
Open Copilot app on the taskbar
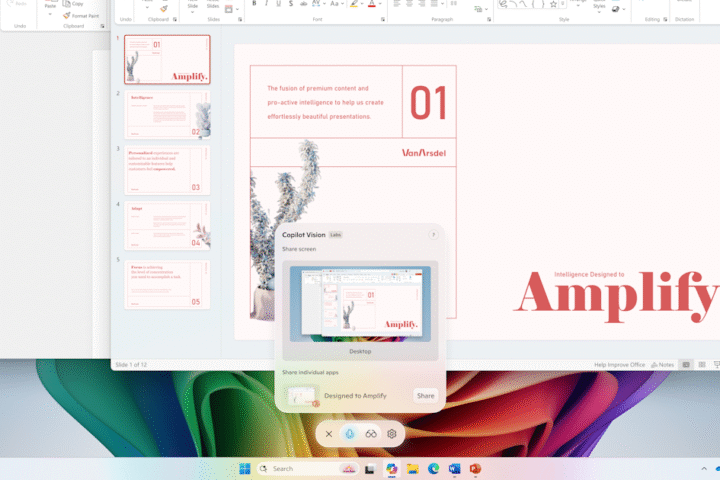(391, 469)
